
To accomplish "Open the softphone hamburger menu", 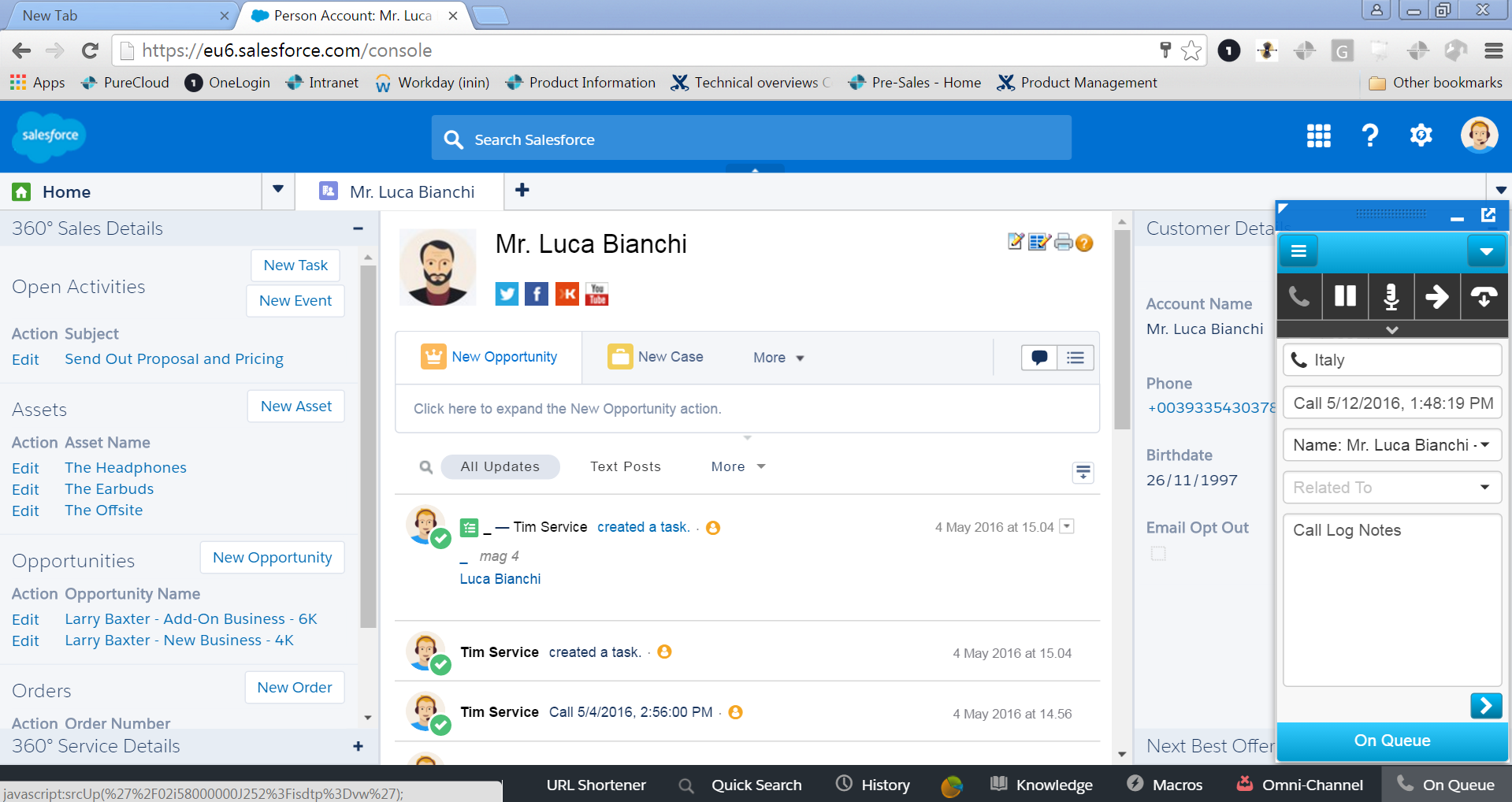I will (x=1299, y=251).
